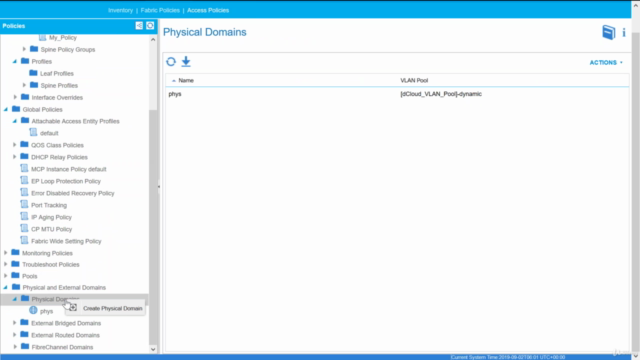This screenshot has width=640, height=360.
Task: Collapse the Global Policies node
Action: 6,109
